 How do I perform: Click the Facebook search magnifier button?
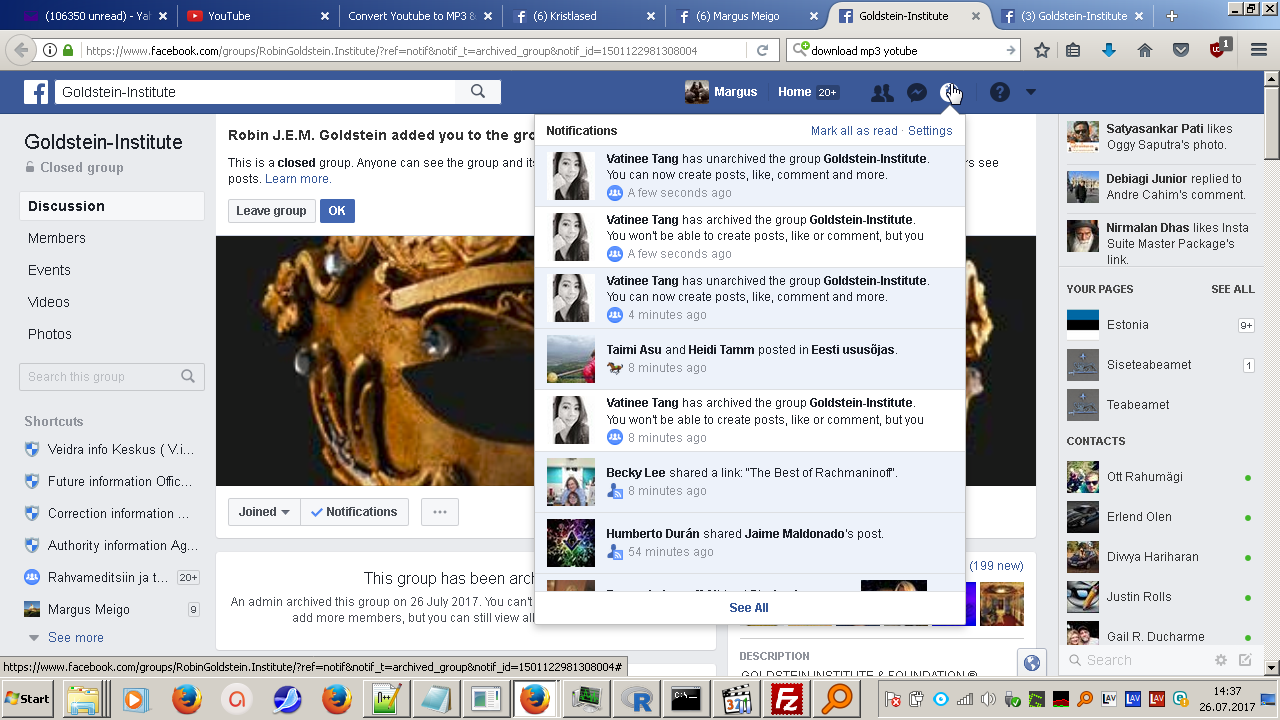[478, 92]
